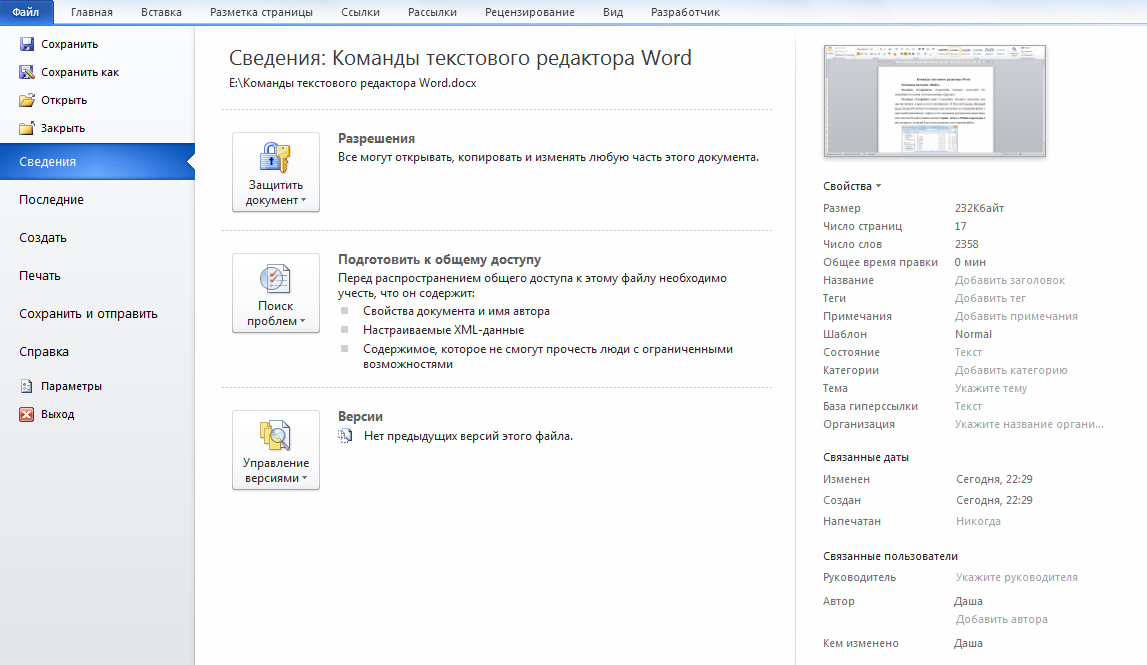The width and height of the screenshot is (1147, 665).
Task: Open the Рассылки tab
Action: 432,12
